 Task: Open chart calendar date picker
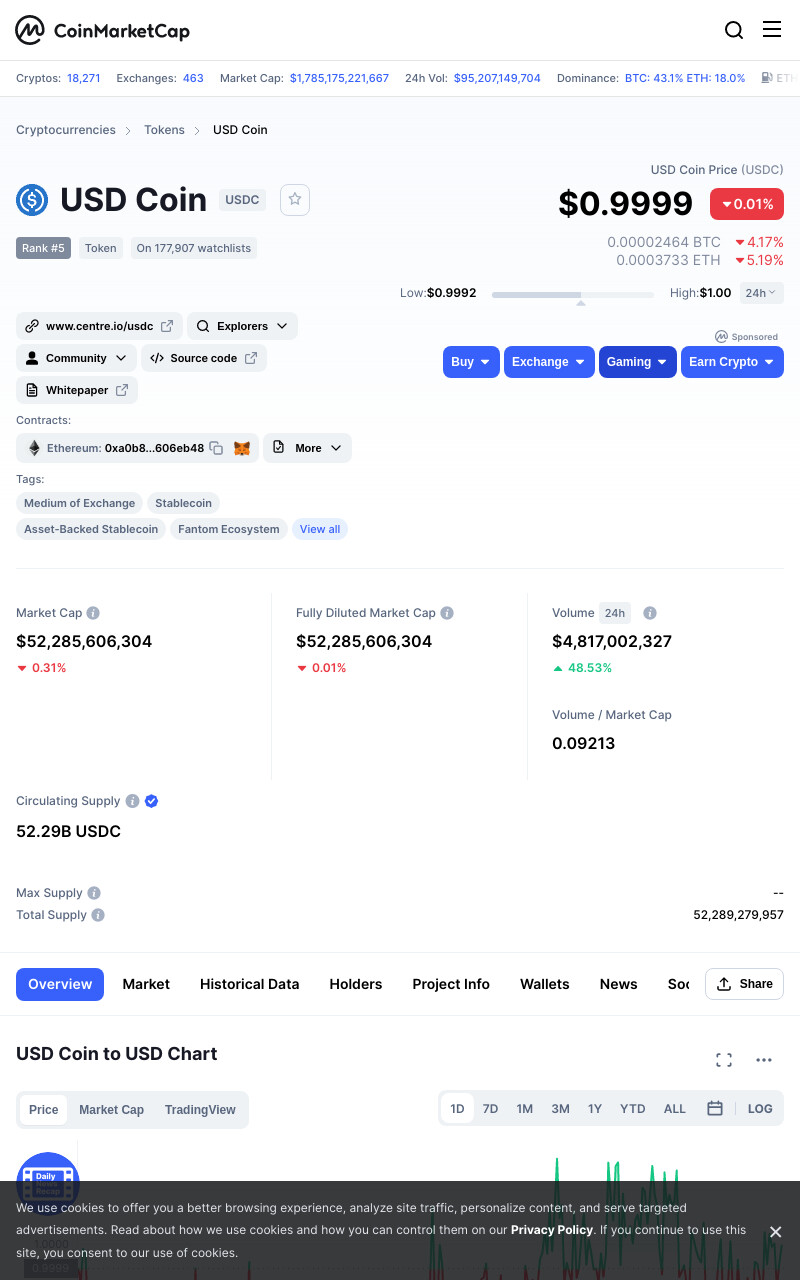pos(715,1108)
